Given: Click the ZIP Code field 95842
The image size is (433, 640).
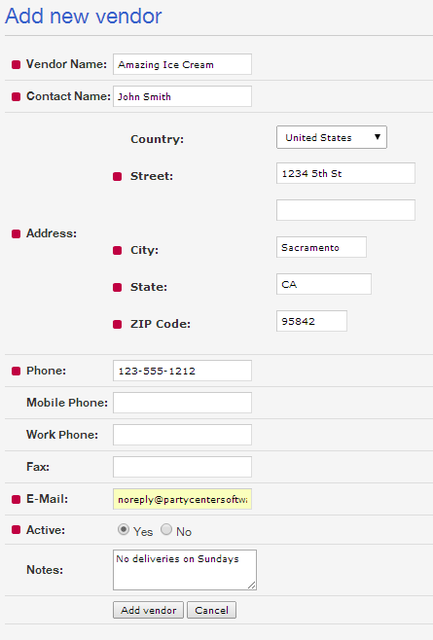Looking at the screenshot, I should tap(311, 321).
